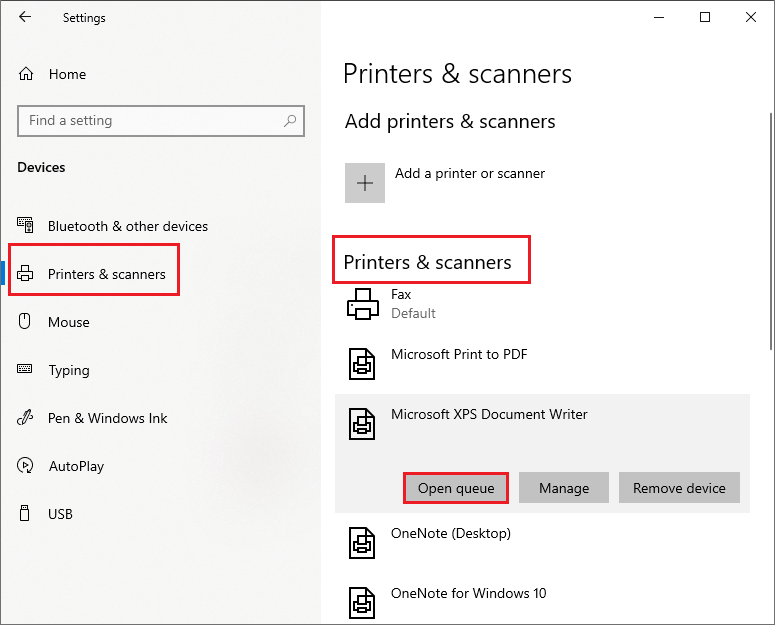Click the OneNote for Windows 10 printer icon
Screen dimensions: 775x625
[362, 603]
